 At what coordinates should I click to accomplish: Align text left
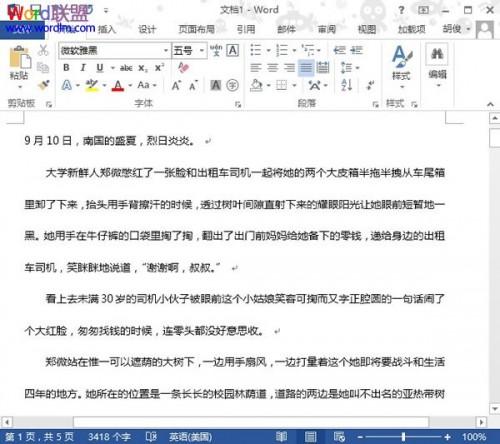point(256,68)
